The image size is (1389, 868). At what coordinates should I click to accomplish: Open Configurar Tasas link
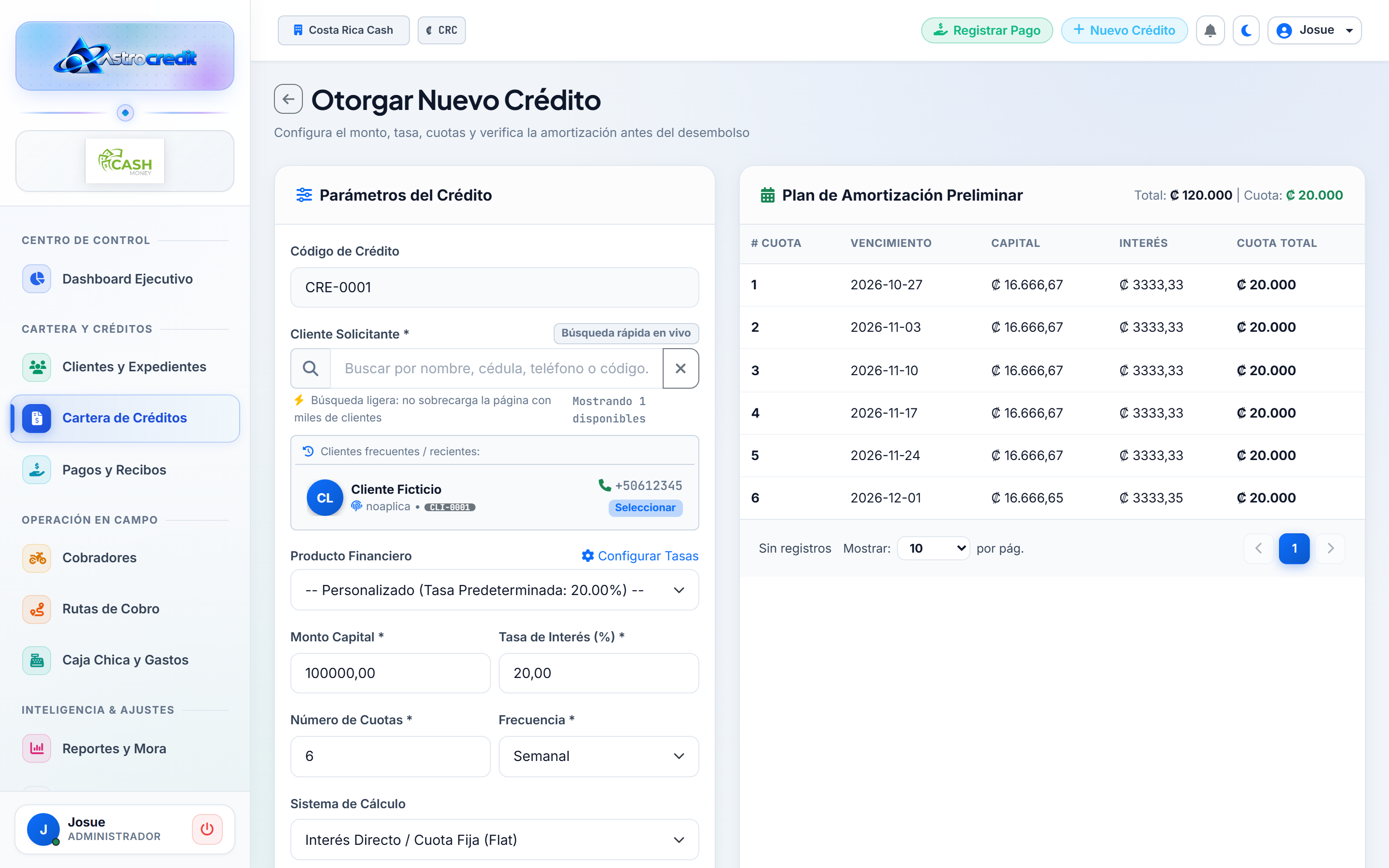tap(640, 556)
